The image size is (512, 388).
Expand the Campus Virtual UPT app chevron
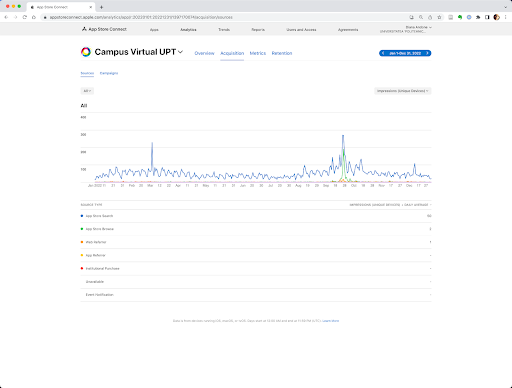pyautogui.click(x=180, y=52)
